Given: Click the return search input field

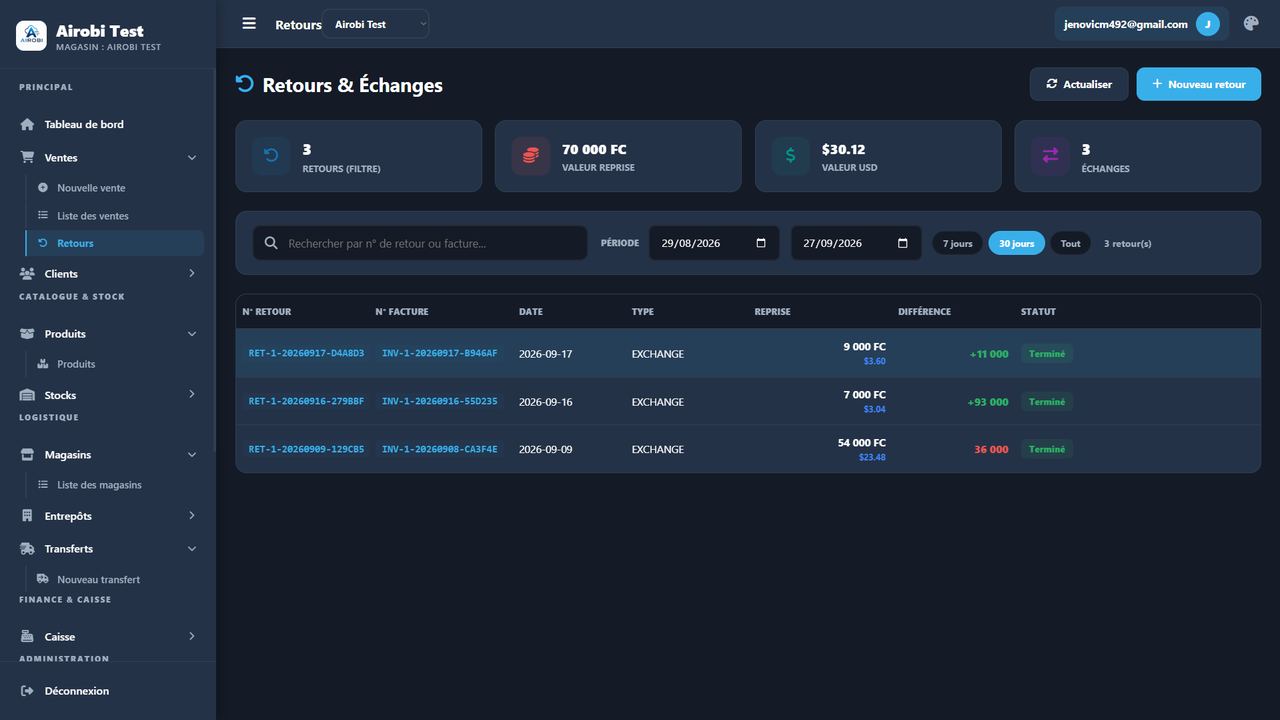Looking at the screenshot, I should 420,243.
